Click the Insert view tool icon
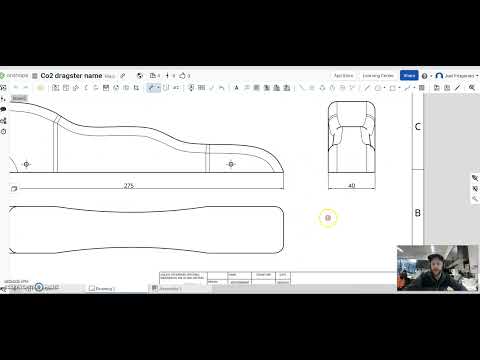The height and width of the screenshot is (360, 480). pos(56,88)
